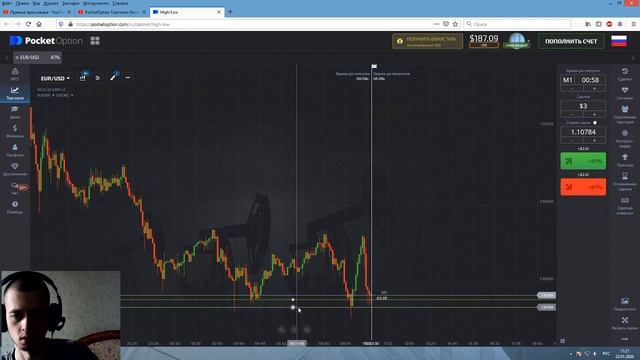The height and width of the screenshot is (360, 640).
Task: Decrease the $3 trade amount
Action: (572, 114)
